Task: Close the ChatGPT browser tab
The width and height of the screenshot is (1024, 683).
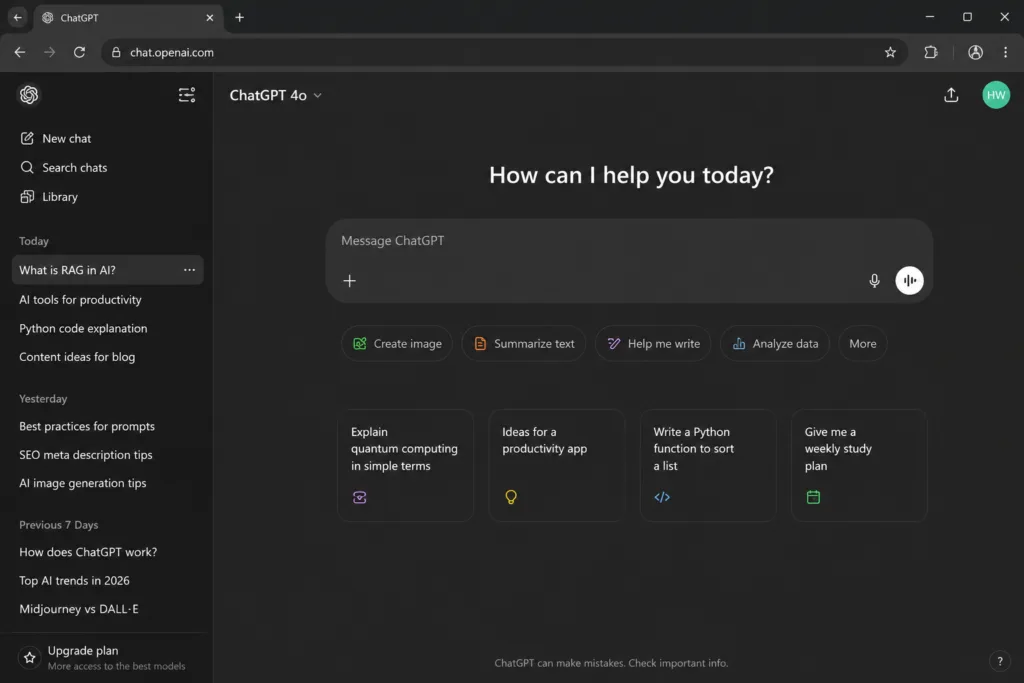Action: click(x=210, y=18)
